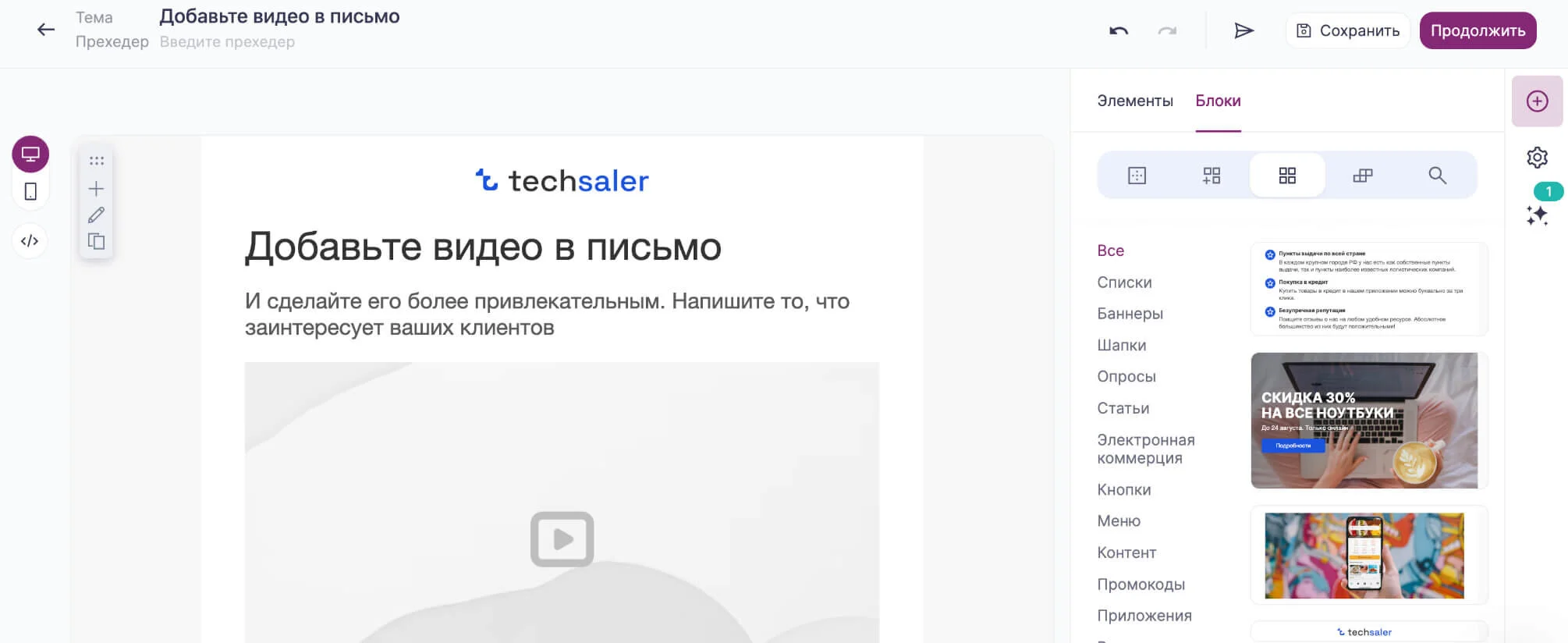Redo the last action
The width and height of the screenshot is (1568, 643).
[1167, 30]
